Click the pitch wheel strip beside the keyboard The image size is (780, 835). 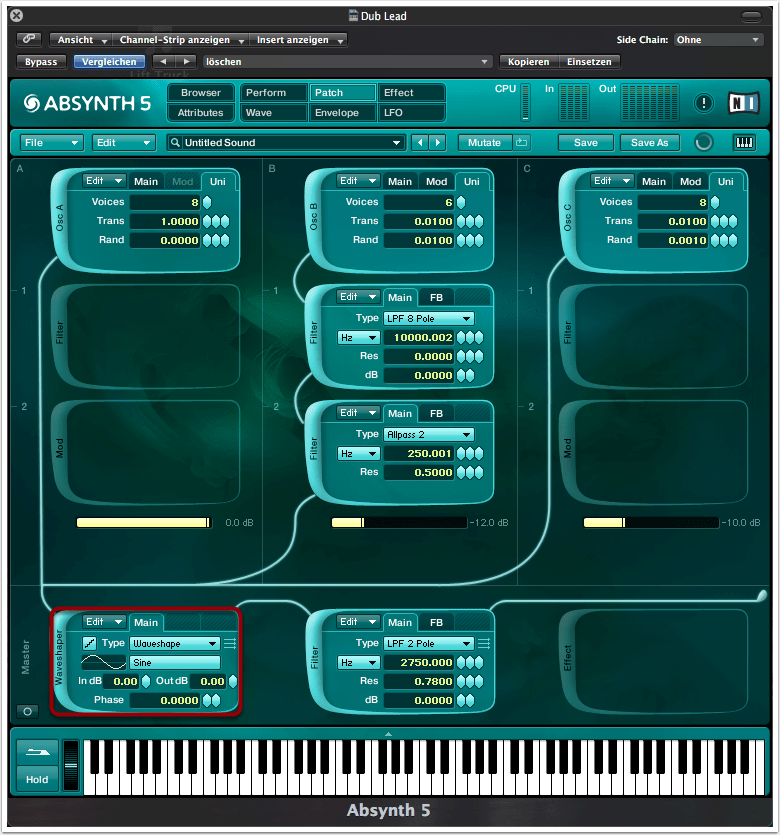(70, 765)
